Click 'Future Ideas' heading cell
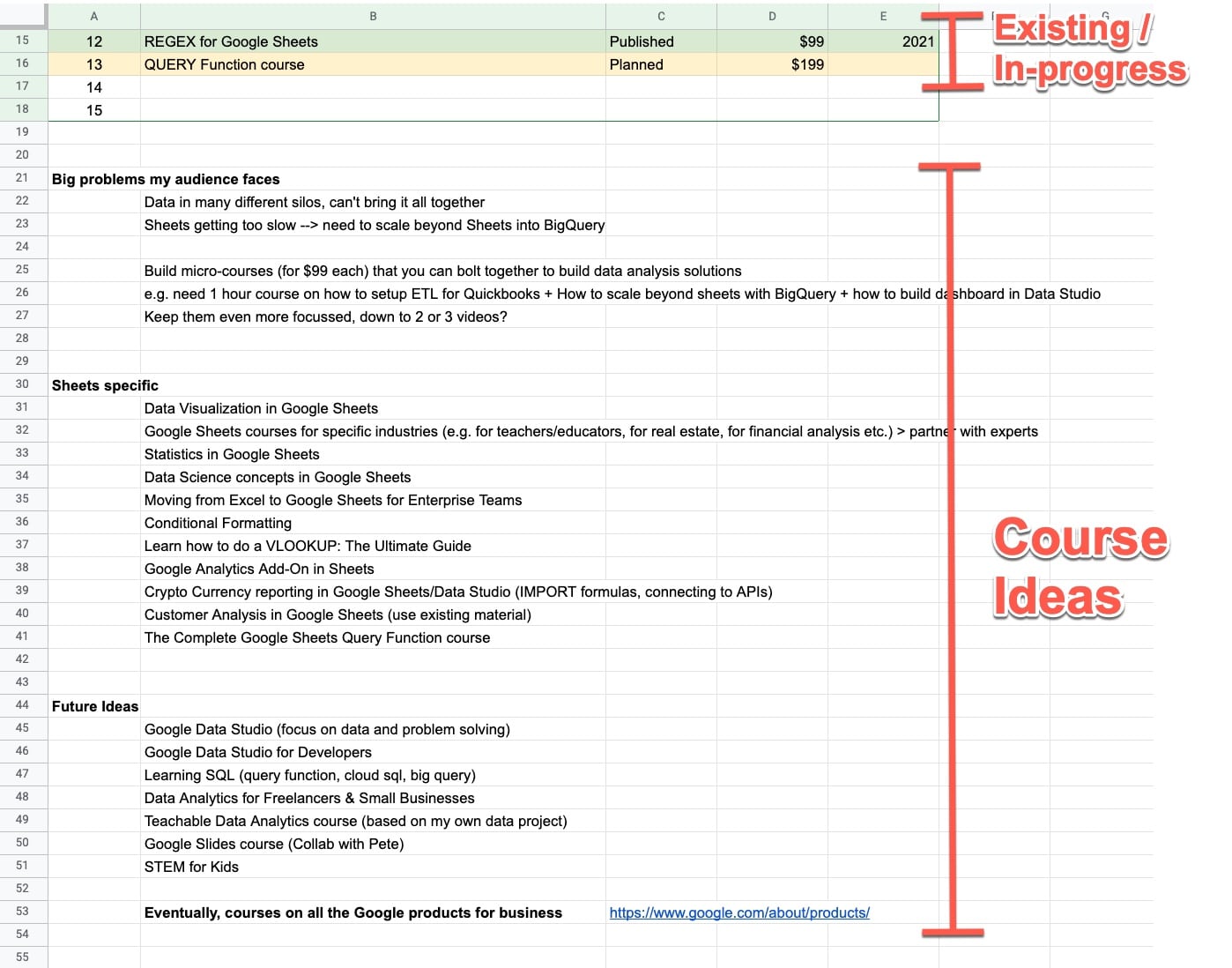1232x968 pixels. [x=95, y=706]
